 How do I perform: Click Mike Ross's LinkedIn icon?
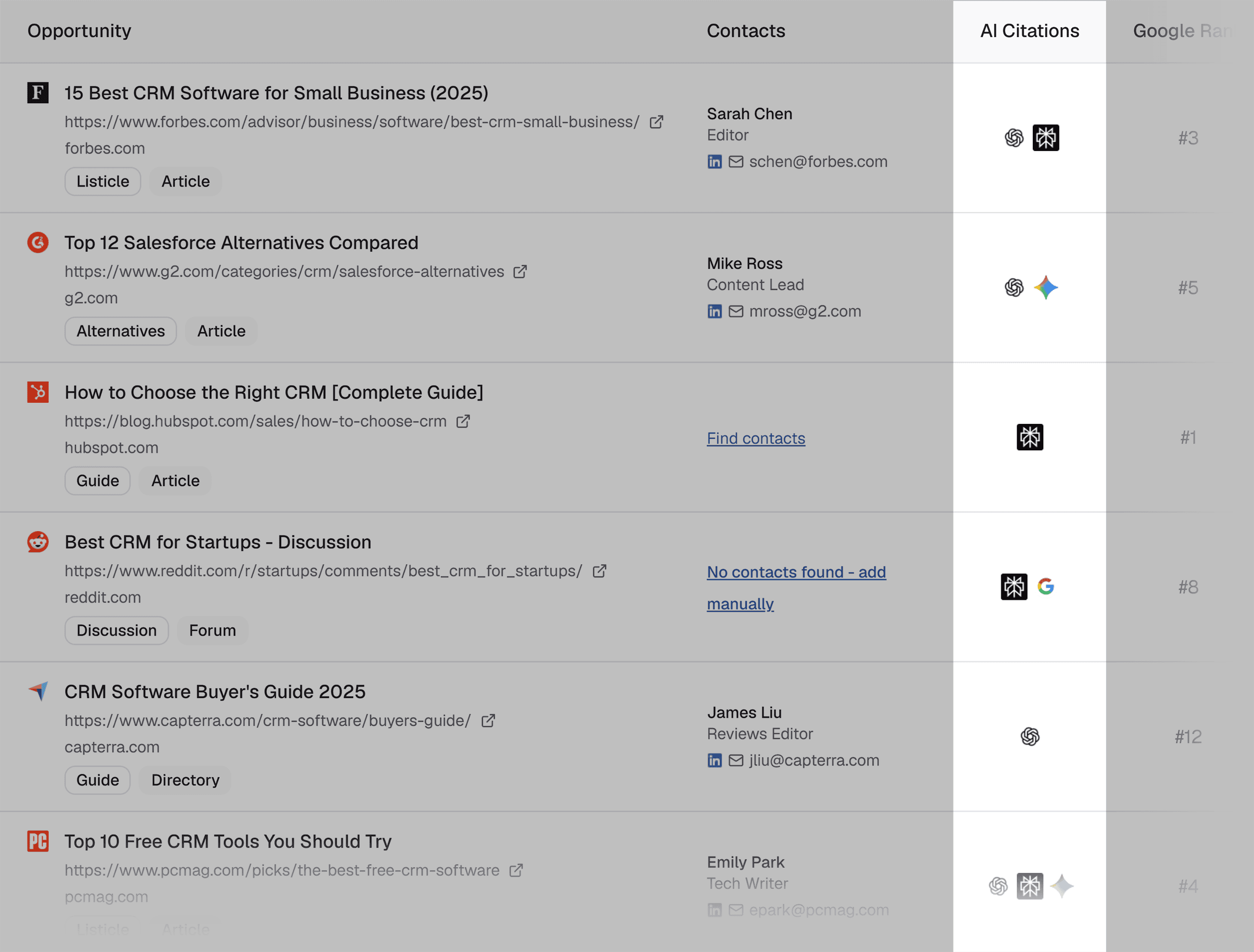pos(714,311)
